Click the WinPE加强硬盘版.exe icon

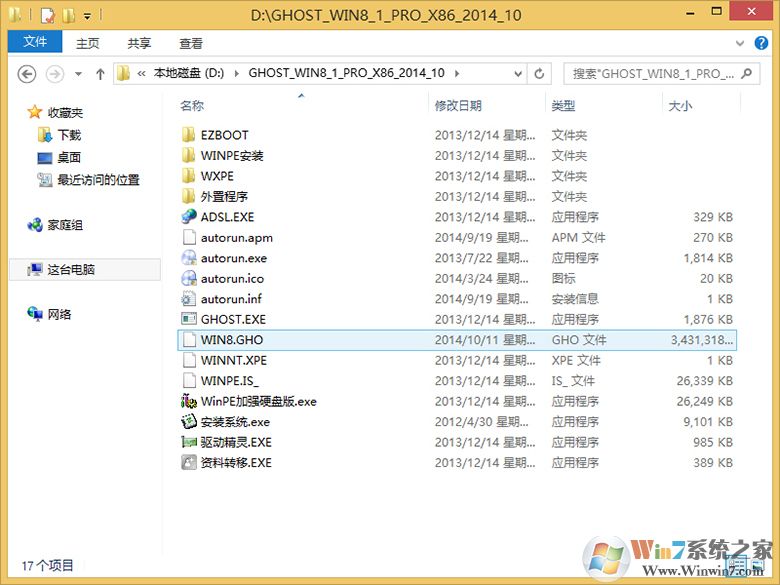click(x=189, y=401)
